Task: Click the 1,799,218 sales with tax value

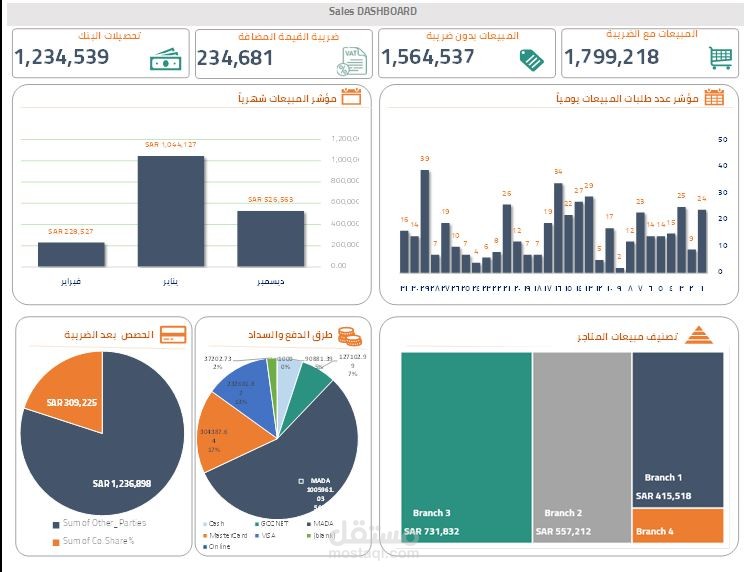Action: tap(612, 57)
